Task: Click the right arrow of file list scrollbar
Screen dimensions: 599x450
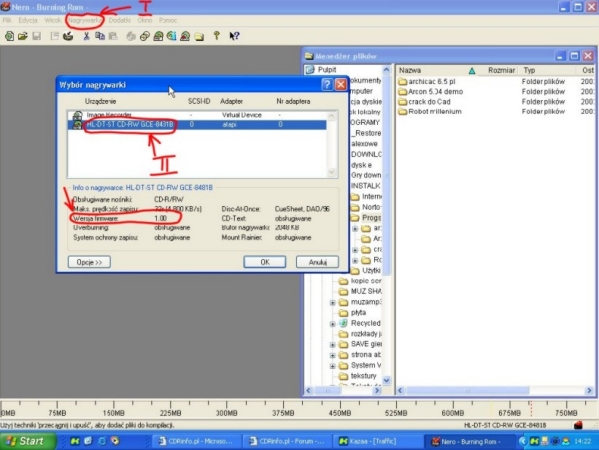Action: point(589,390)
